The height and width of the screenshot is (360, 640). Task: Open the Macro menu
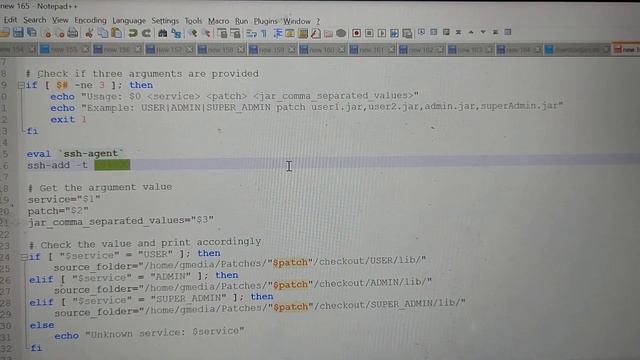[218, 21]
